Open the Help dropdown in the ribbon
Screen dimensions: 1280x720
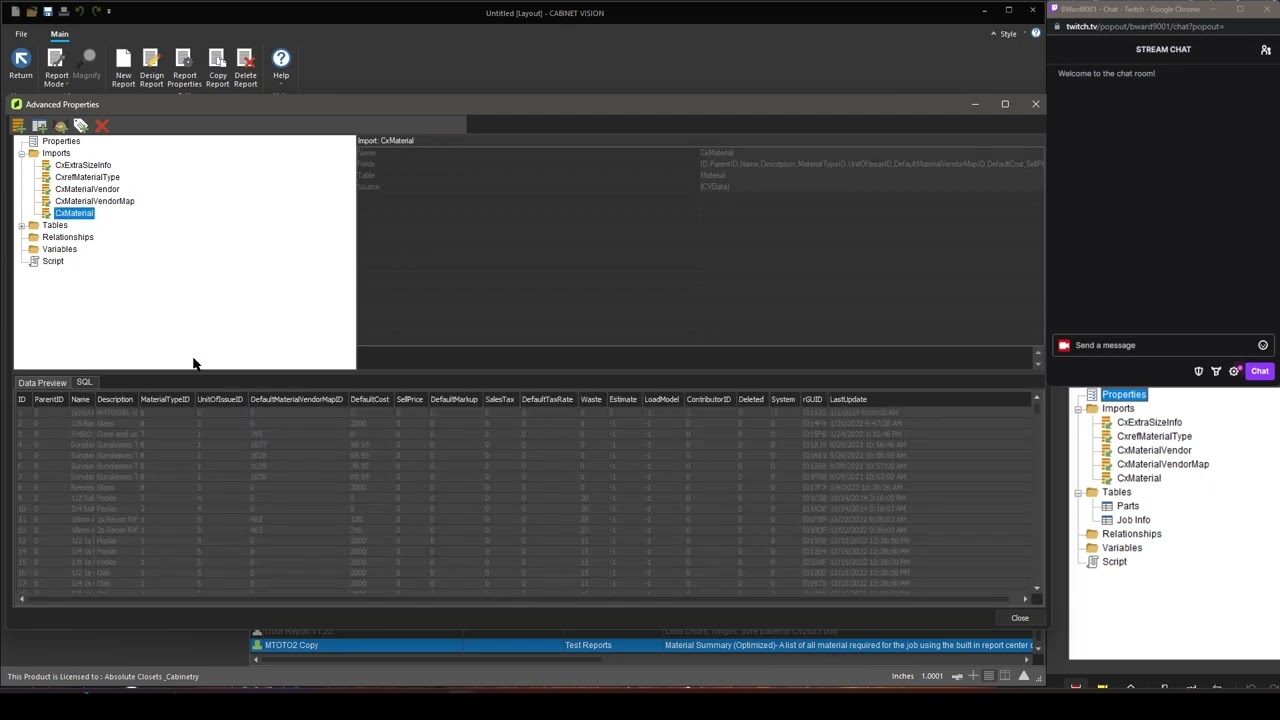(281, 66)
